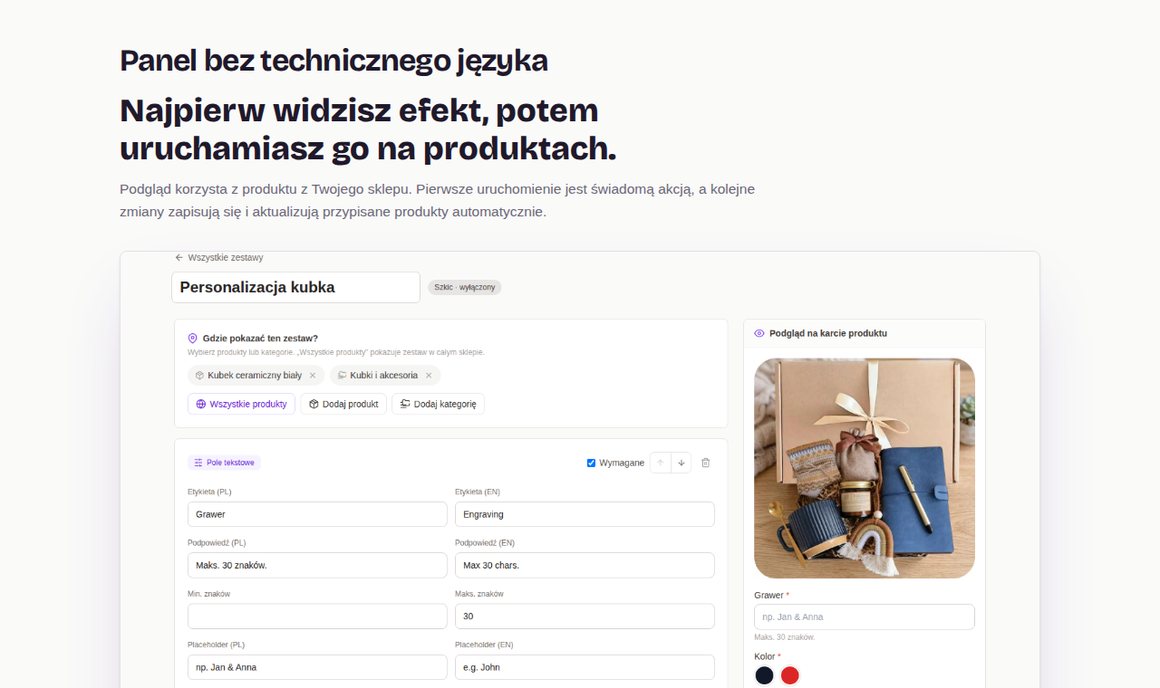Click the Szkic · wyłączony status badge
1160x688 pixels.
pyautogui.click(x=465, y=287)
